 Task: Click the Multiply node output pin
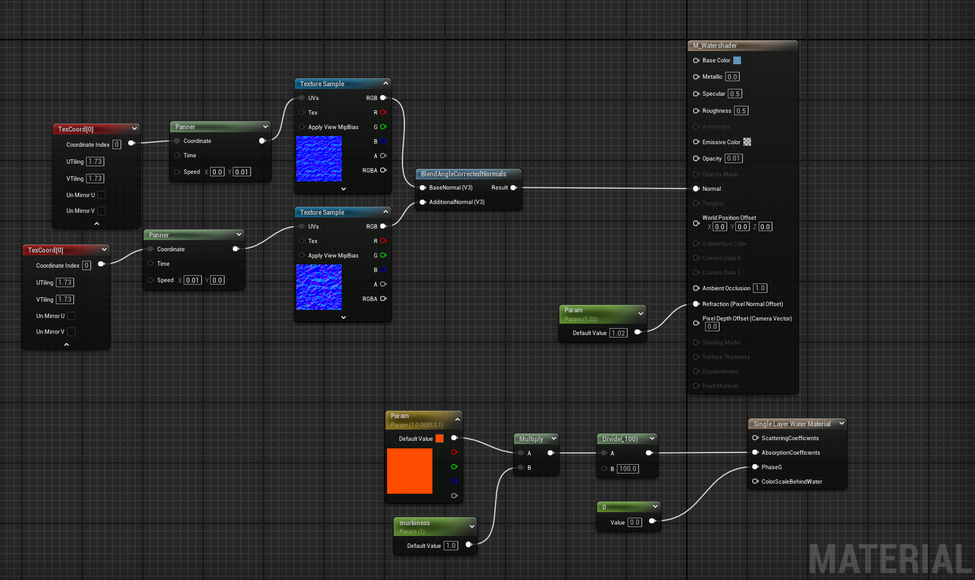[550, 453]
